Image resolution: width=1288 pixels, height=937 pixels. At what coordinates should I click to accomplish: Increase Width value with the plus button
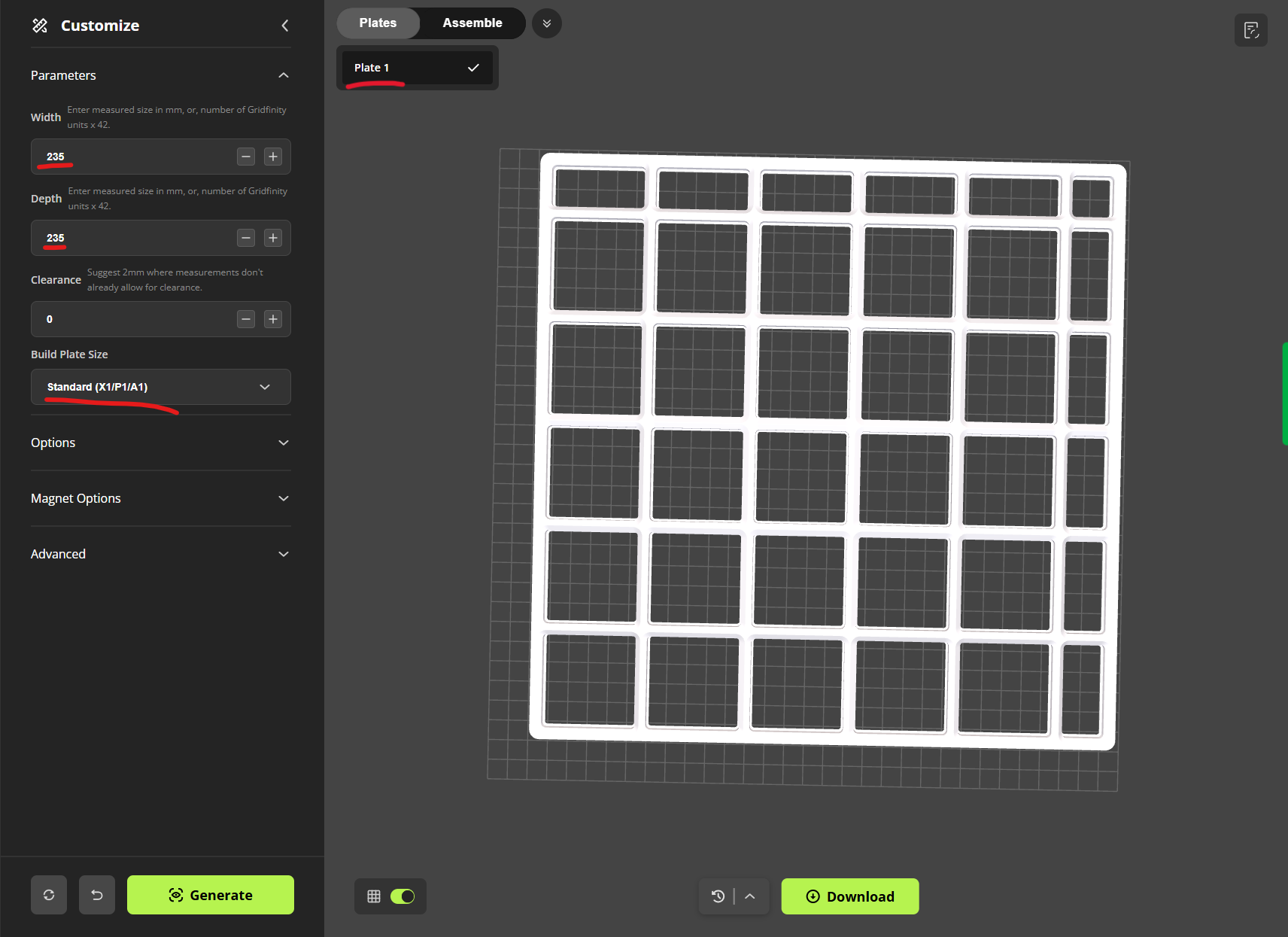[273, 157]
